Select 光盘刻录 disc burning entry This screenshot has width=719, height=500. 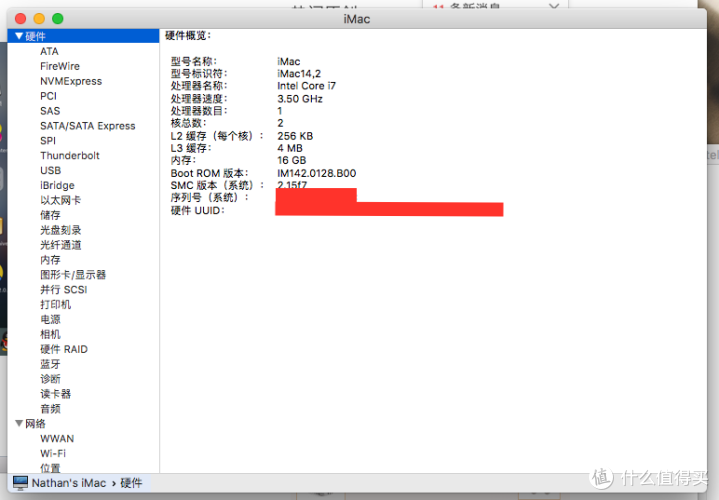coord(61,230)
